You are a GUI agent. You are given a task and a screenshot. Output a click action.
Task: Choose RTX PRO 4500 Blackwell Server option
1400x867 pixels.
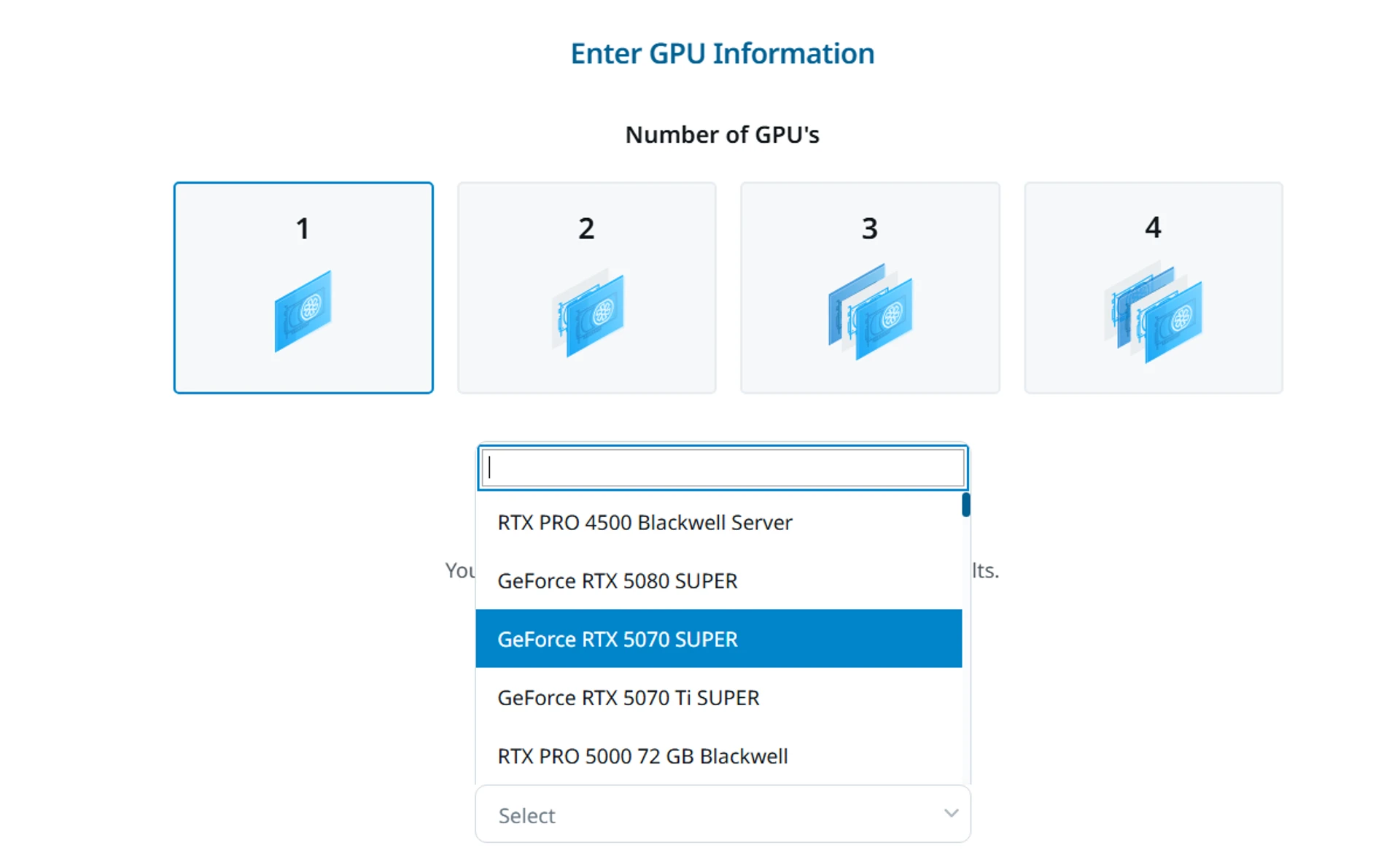pos(718,522)
